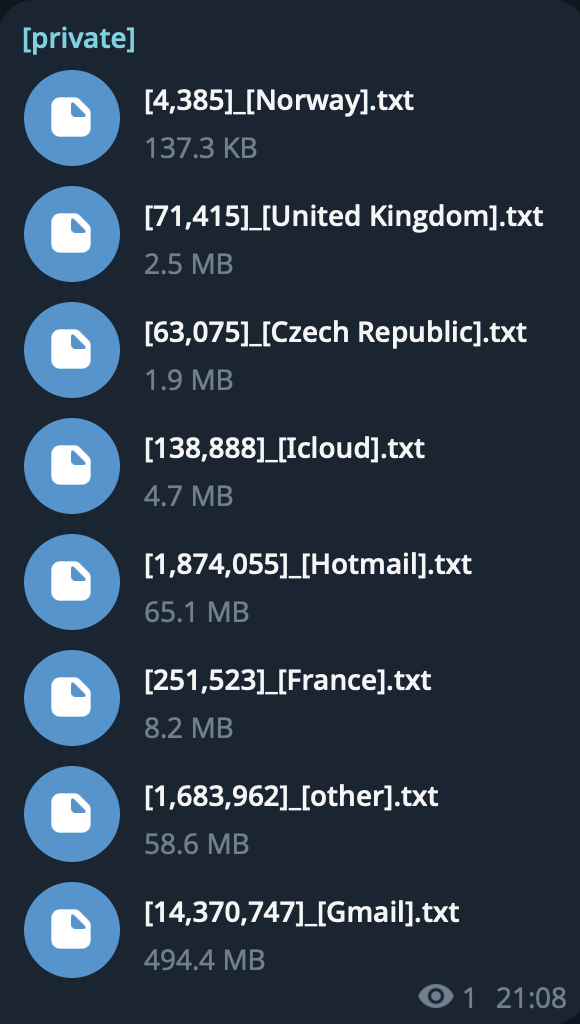The width and height of the screenshot is (580, 1024).
Task: Download the Norway file via its document icon
Action: point(72,118)
